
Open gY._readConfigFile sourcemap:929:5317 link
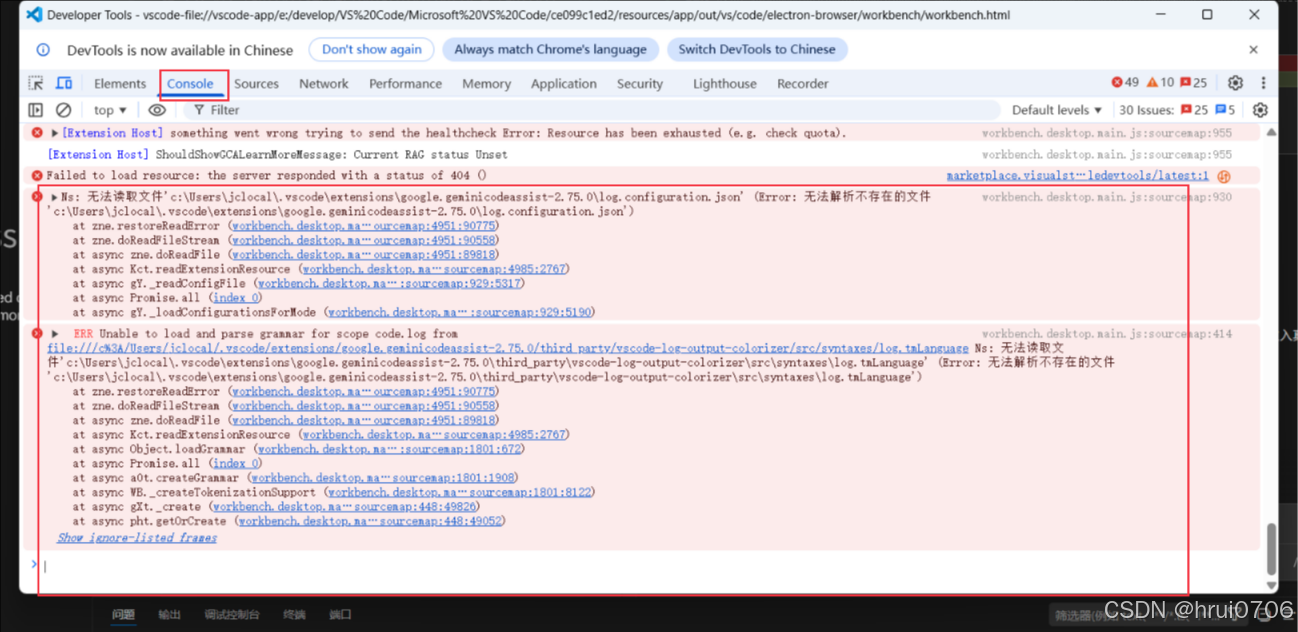click(390, 284)
